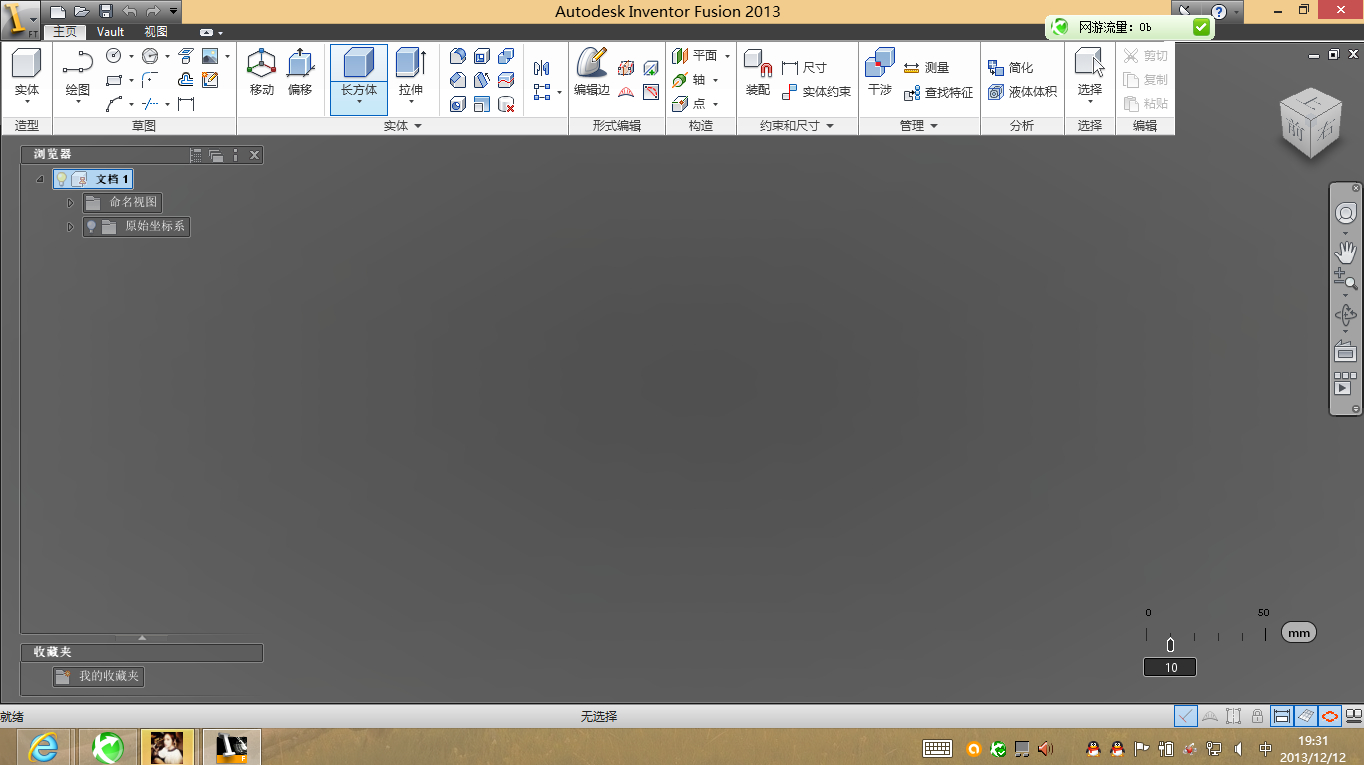Click the Dimension (尺寸) tool

804,68
